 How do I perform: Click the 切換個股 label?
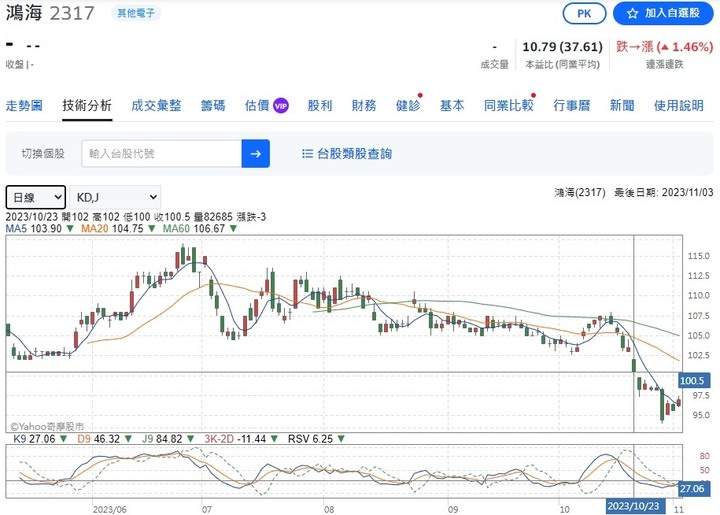(x=43, y=154)
